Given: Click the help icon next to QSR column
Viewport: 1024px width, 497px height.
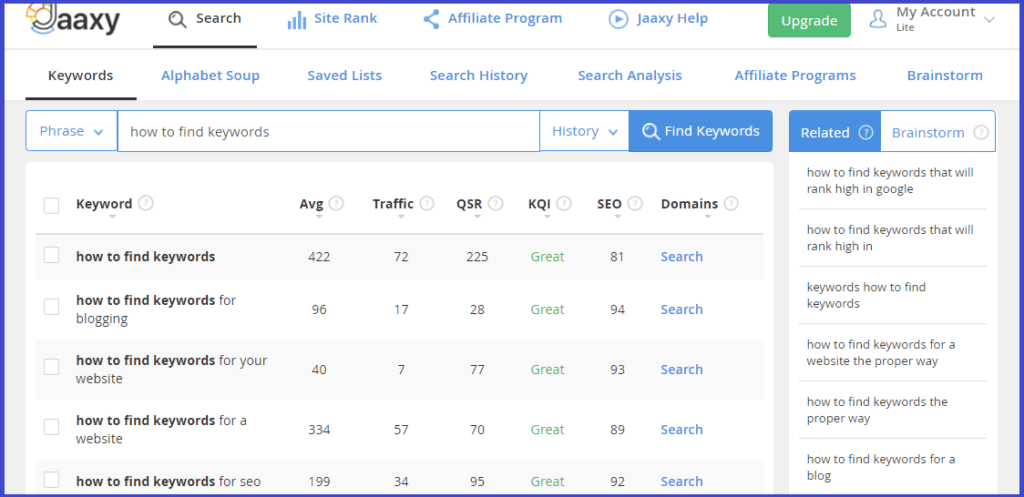Looking at the screenshot, I should coord(496,203).
